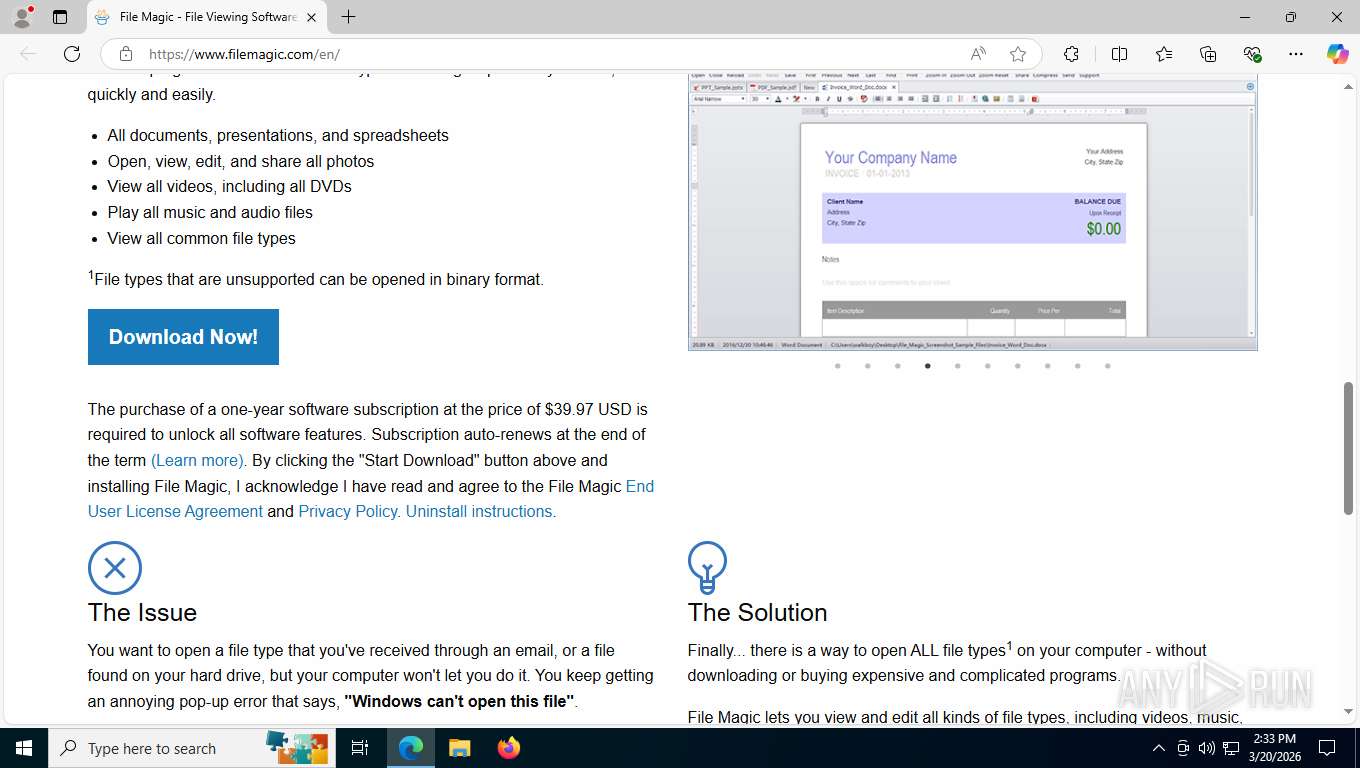Select the second carousel dot
This screenshot has height=768, width=1360.
(x=868, y=366)
